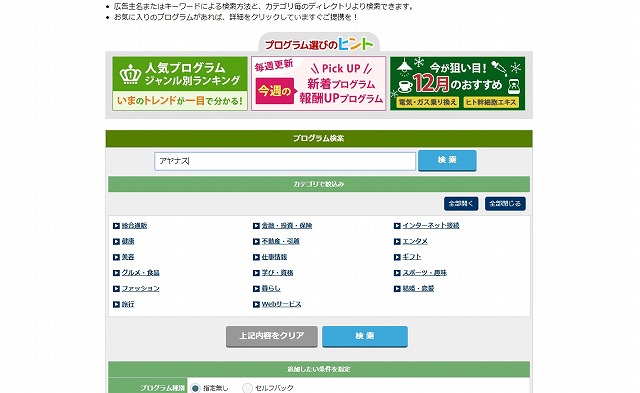Click arrow icon beside 金融・投資・保険
The width and height of the screenshot is (640, 393).
point(256,226)
